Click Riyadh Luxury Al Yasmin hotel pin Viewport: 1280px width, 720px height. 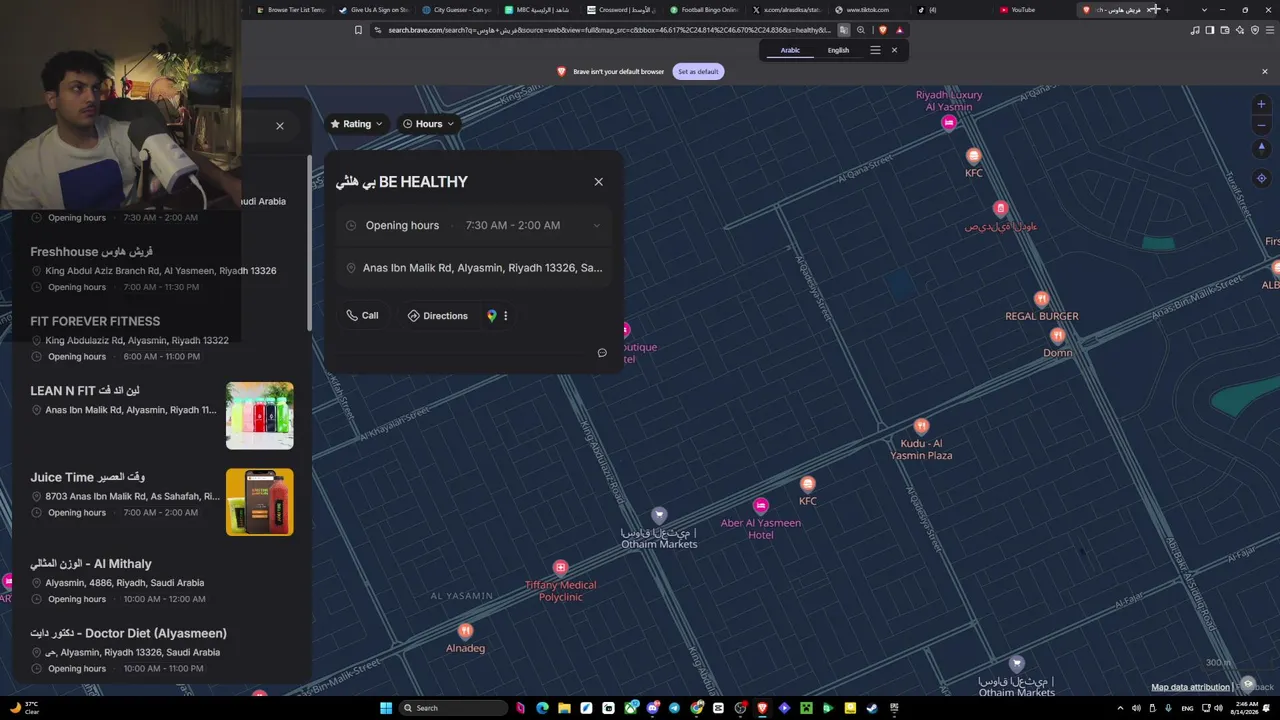(x=948, y=122)
